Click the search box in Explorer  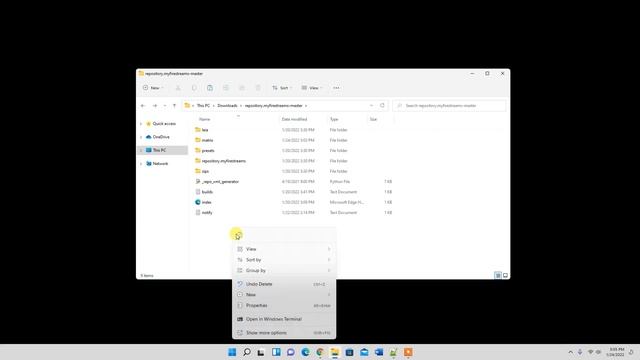click(449, 106)
